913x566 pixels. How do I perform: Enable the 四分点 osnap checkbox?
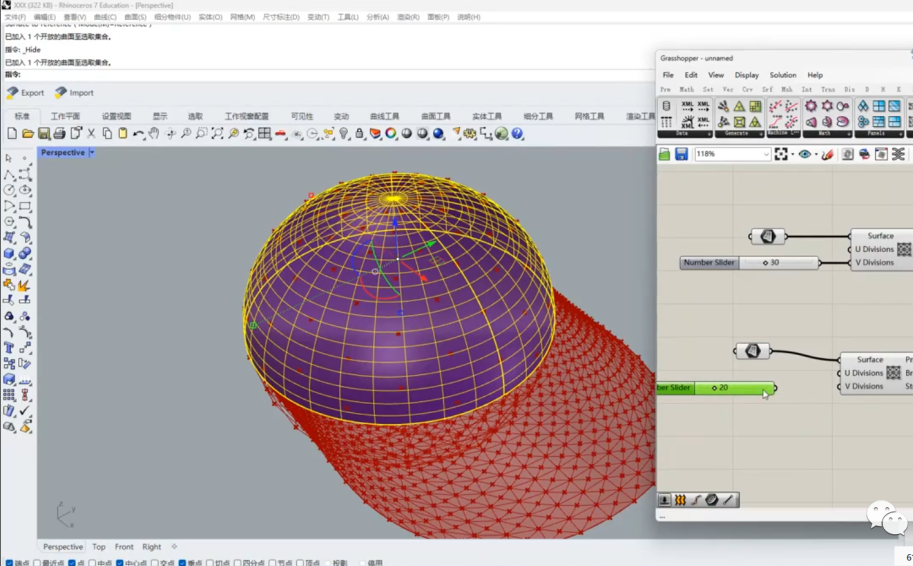[x=237, y=563]
